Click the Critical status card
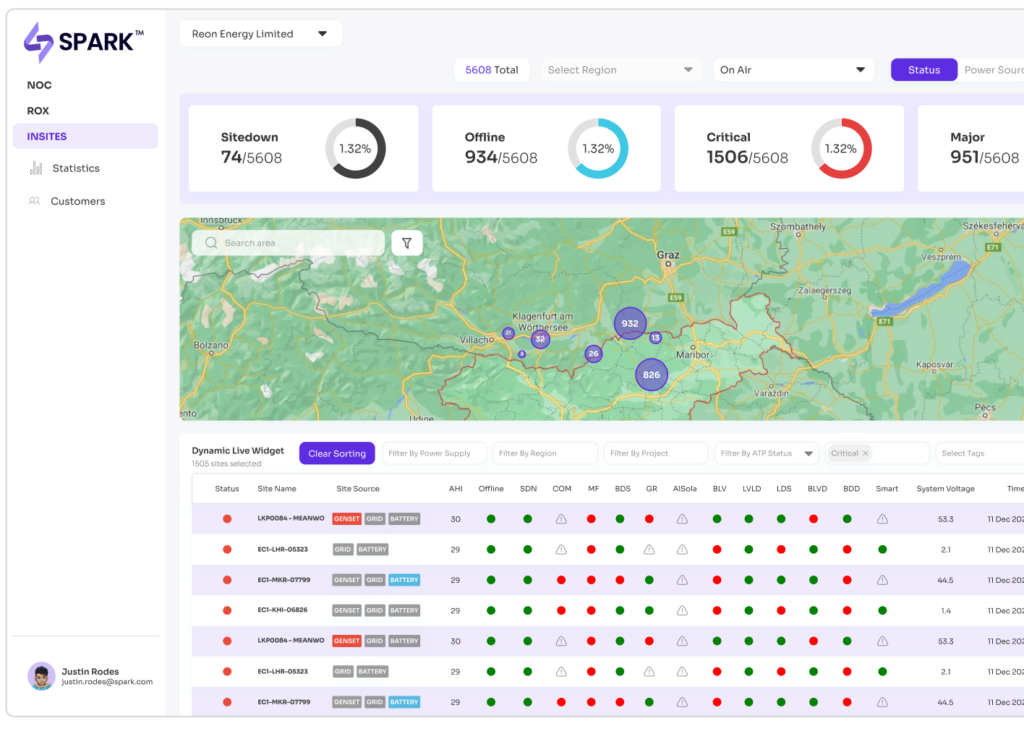 (788, 148)
